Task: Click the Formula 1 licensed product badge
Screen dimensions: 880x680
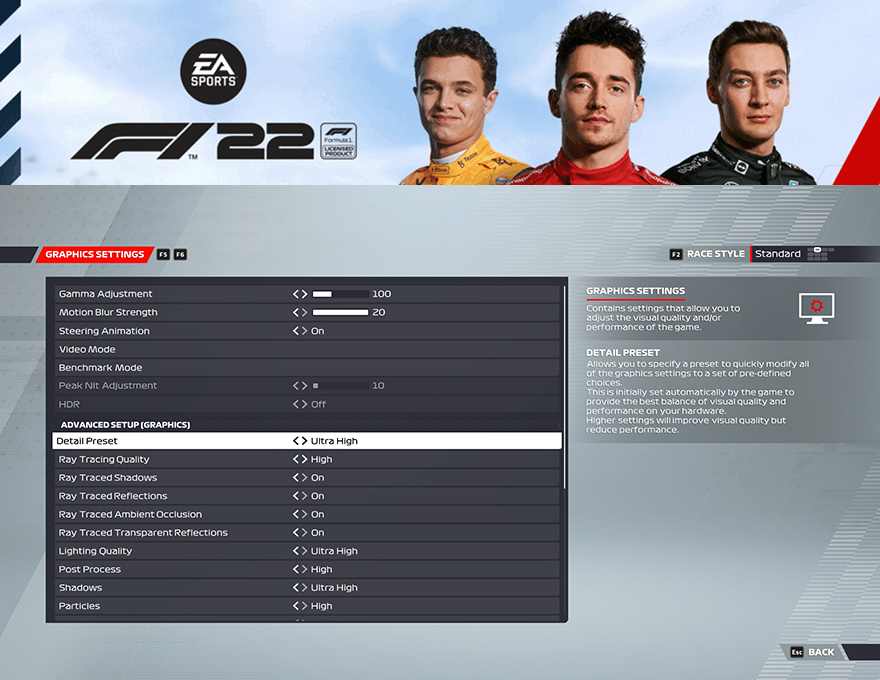Action: (338, 141)
